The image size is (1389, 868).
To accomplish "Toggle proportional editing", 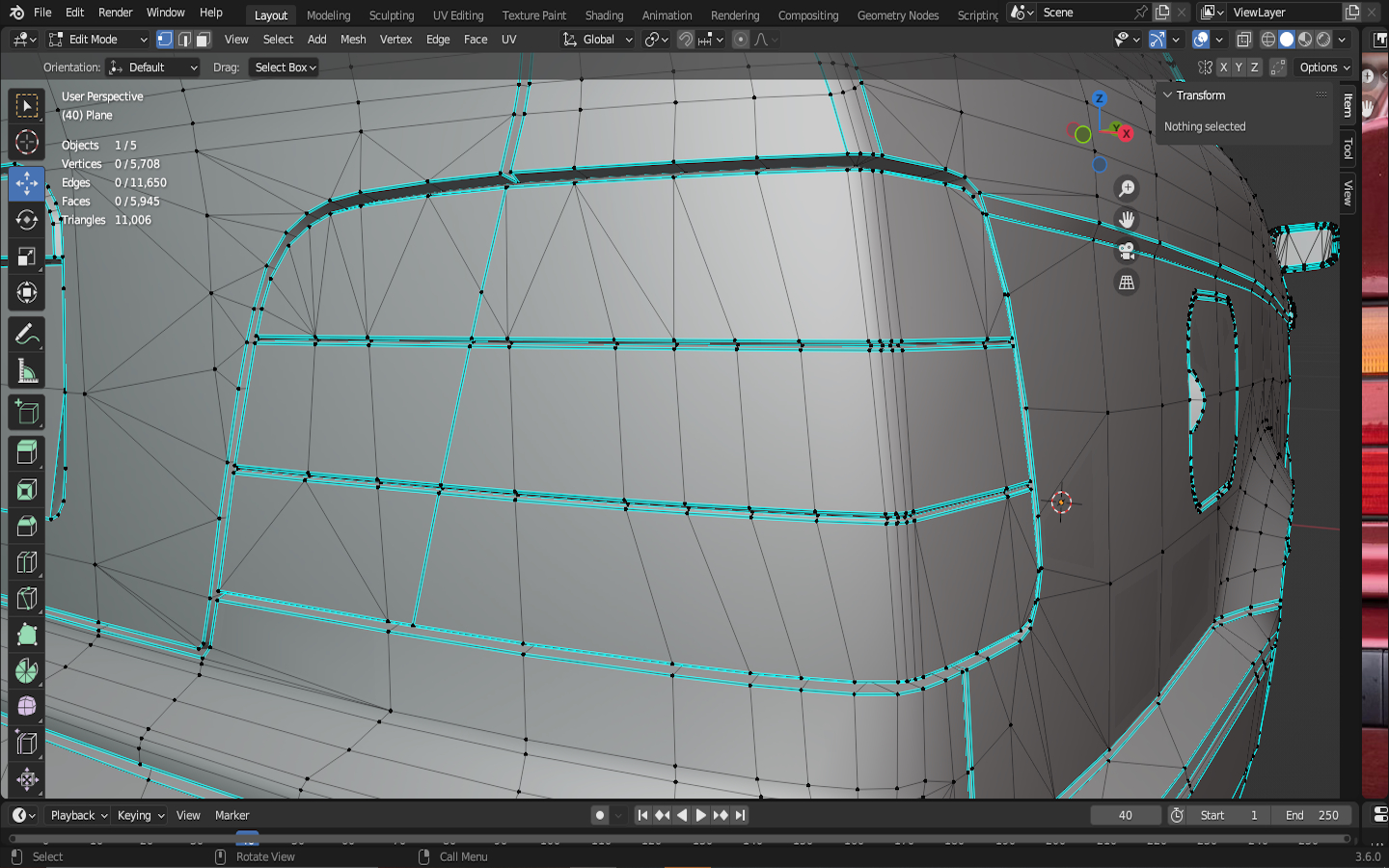I will (x=741, y=40).
